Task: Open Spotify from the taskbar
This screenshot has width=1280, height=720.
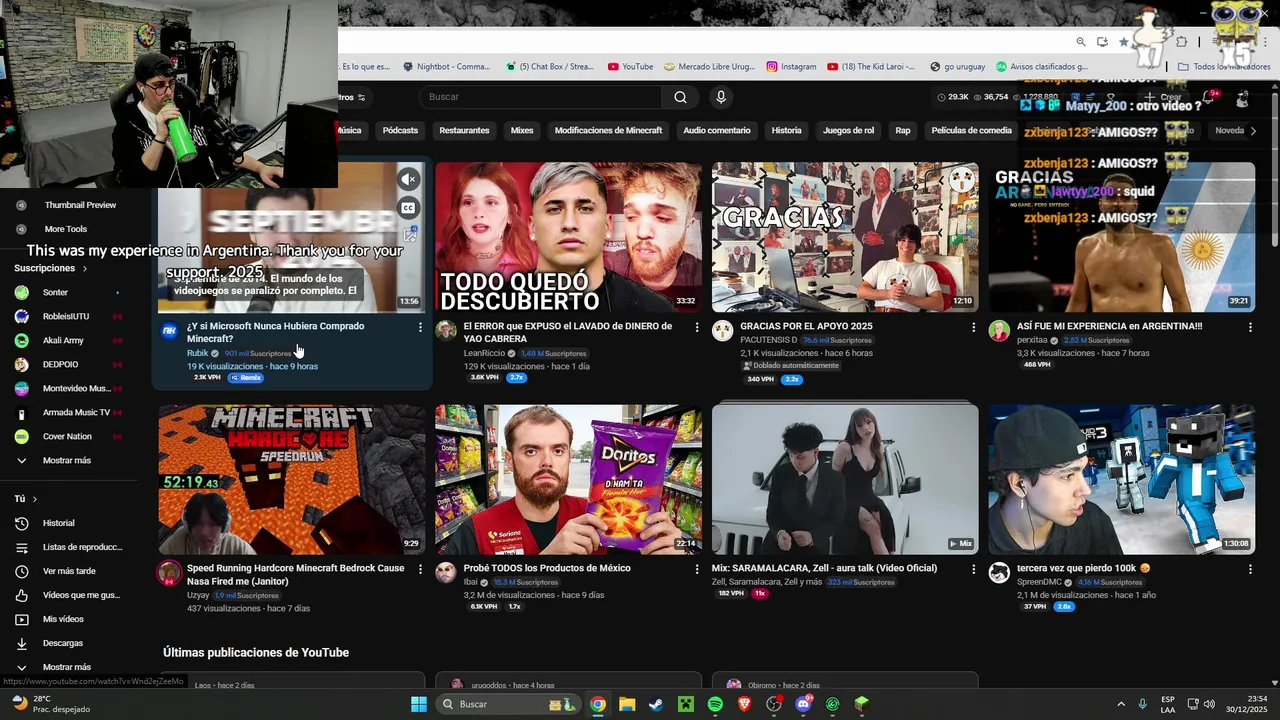Action: tap(715, 704)
